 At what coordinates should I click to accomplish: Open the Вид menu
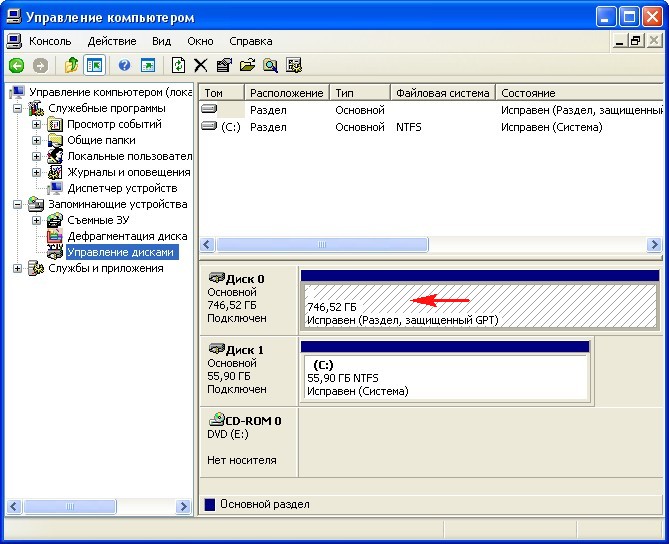161,41
